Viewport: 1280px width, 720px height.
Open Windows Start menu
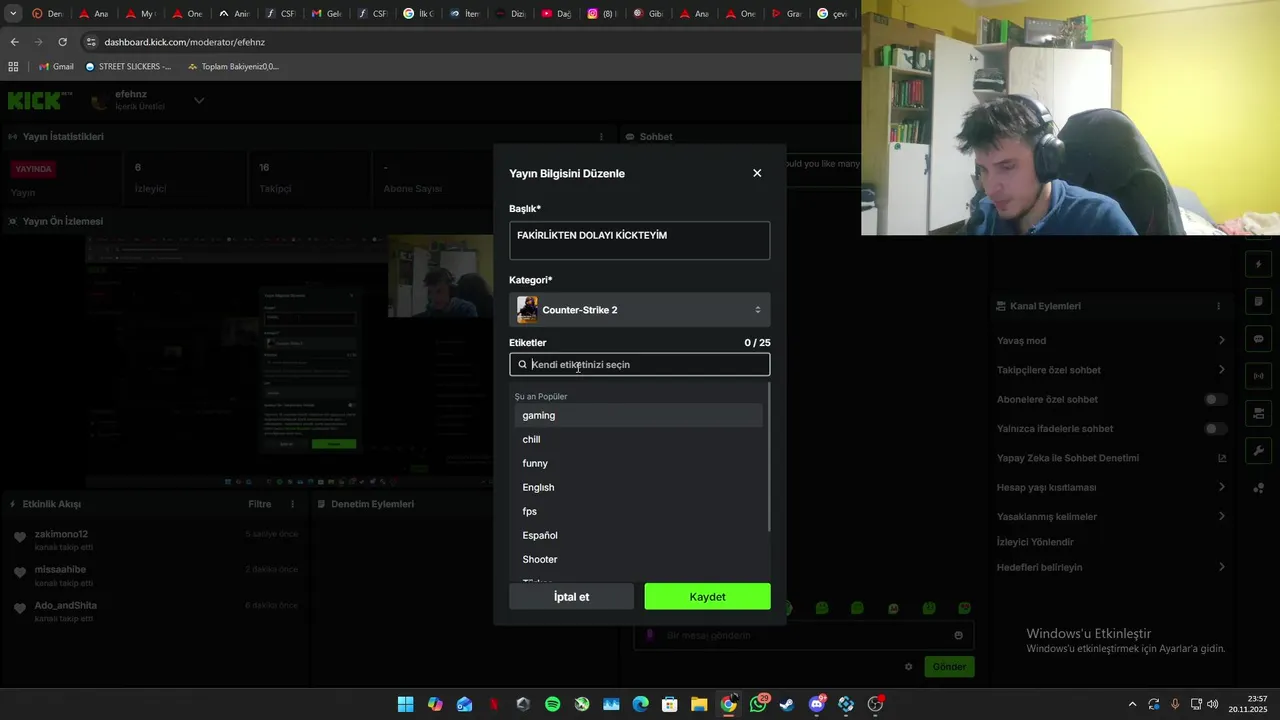click(405, 704)
